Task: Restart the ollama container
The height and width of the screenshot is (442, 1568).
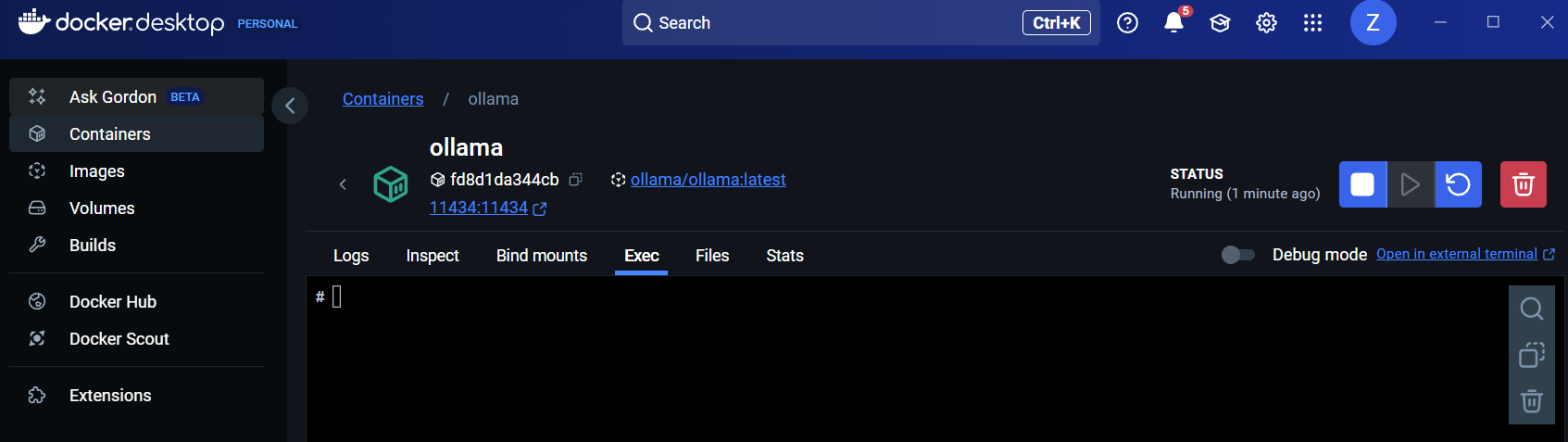Action: pyautogui.click(x=1458, y=184)
